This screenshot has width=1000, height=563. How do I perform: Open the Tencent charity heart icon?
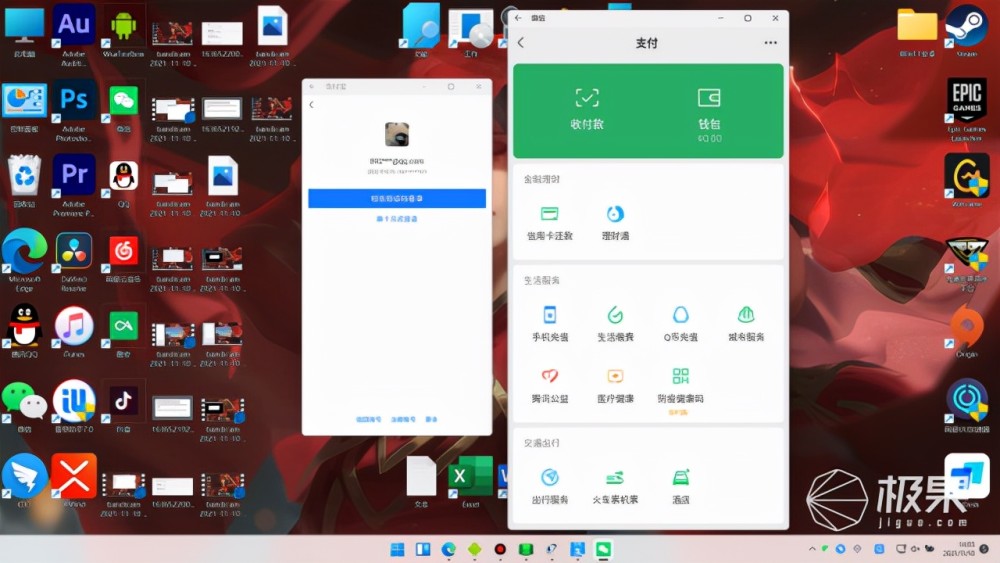click(549, 377)
